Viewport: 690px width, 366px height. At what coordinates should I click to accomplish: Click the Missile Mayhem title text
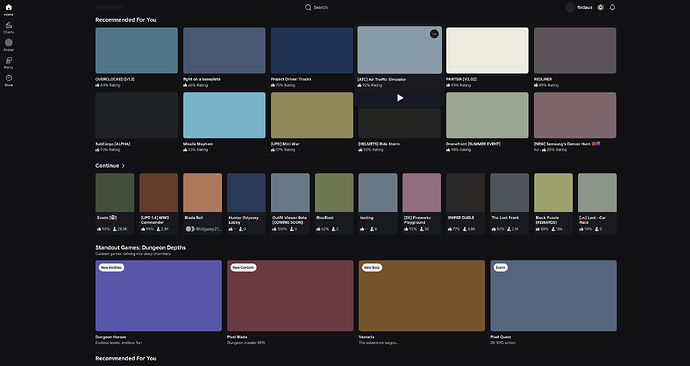click(x=198, y=144)
